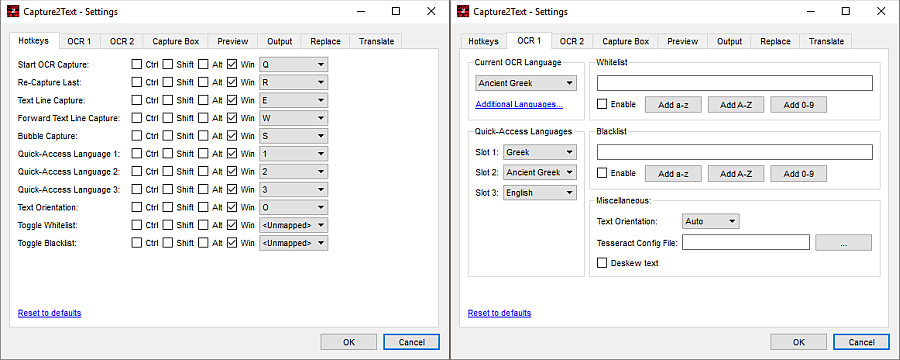Click OK in the Hotkeys window
Screen dimensions: 900x360
(349, 342)
